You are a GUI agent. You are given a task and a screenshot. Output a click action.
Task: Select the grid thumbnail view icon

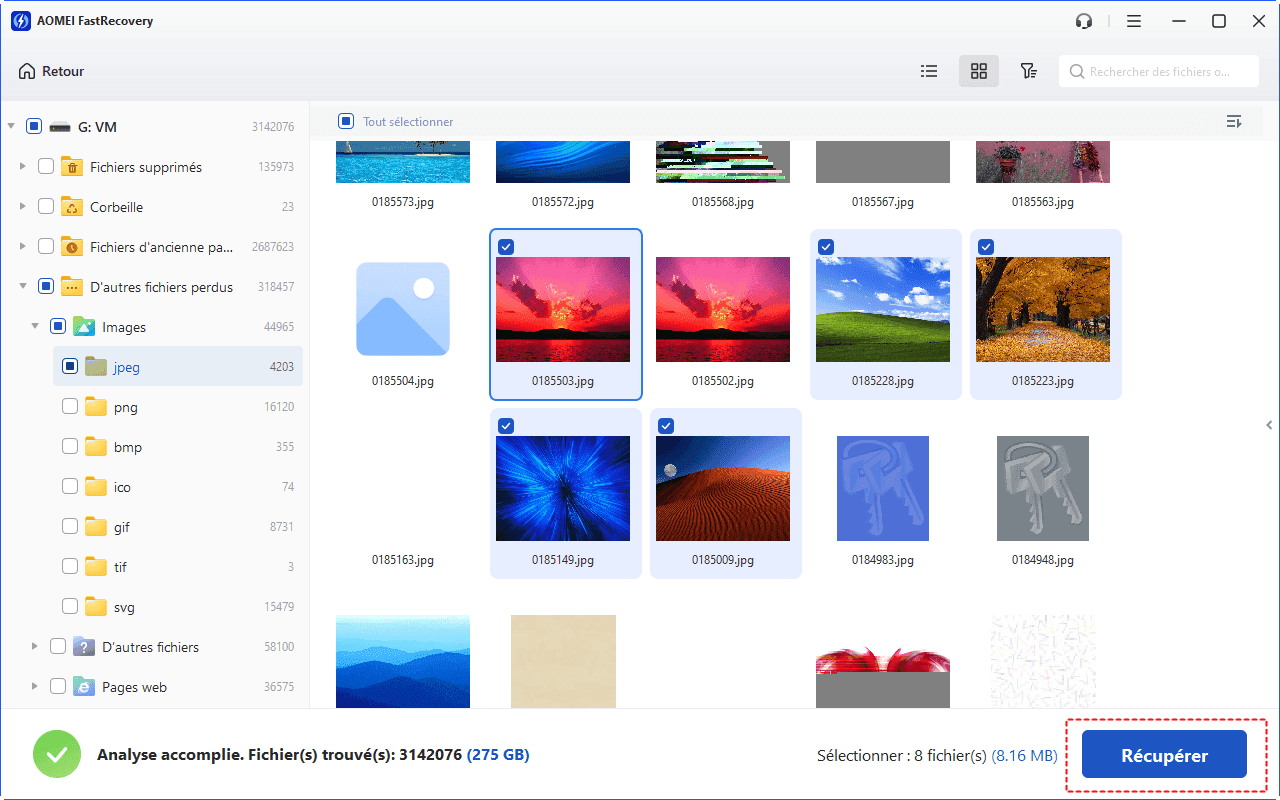point(979,71)
